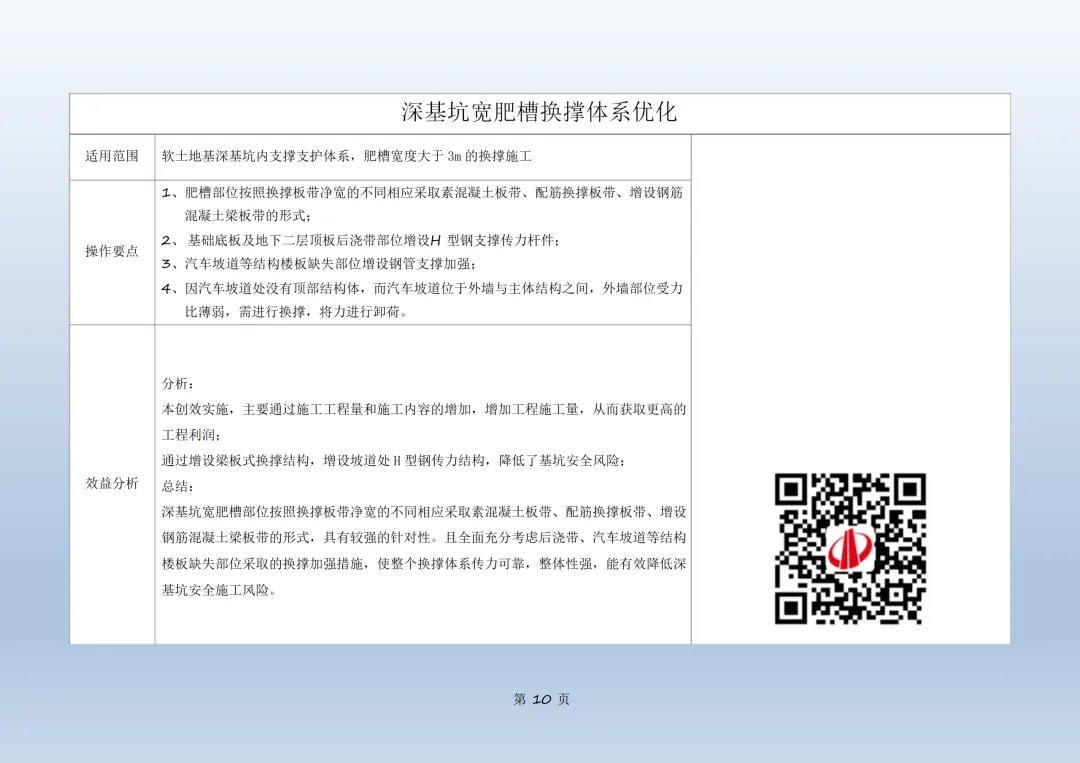
Task: Click the continuation line 混凝土梁板带的形式；
Action: point(248,216)
